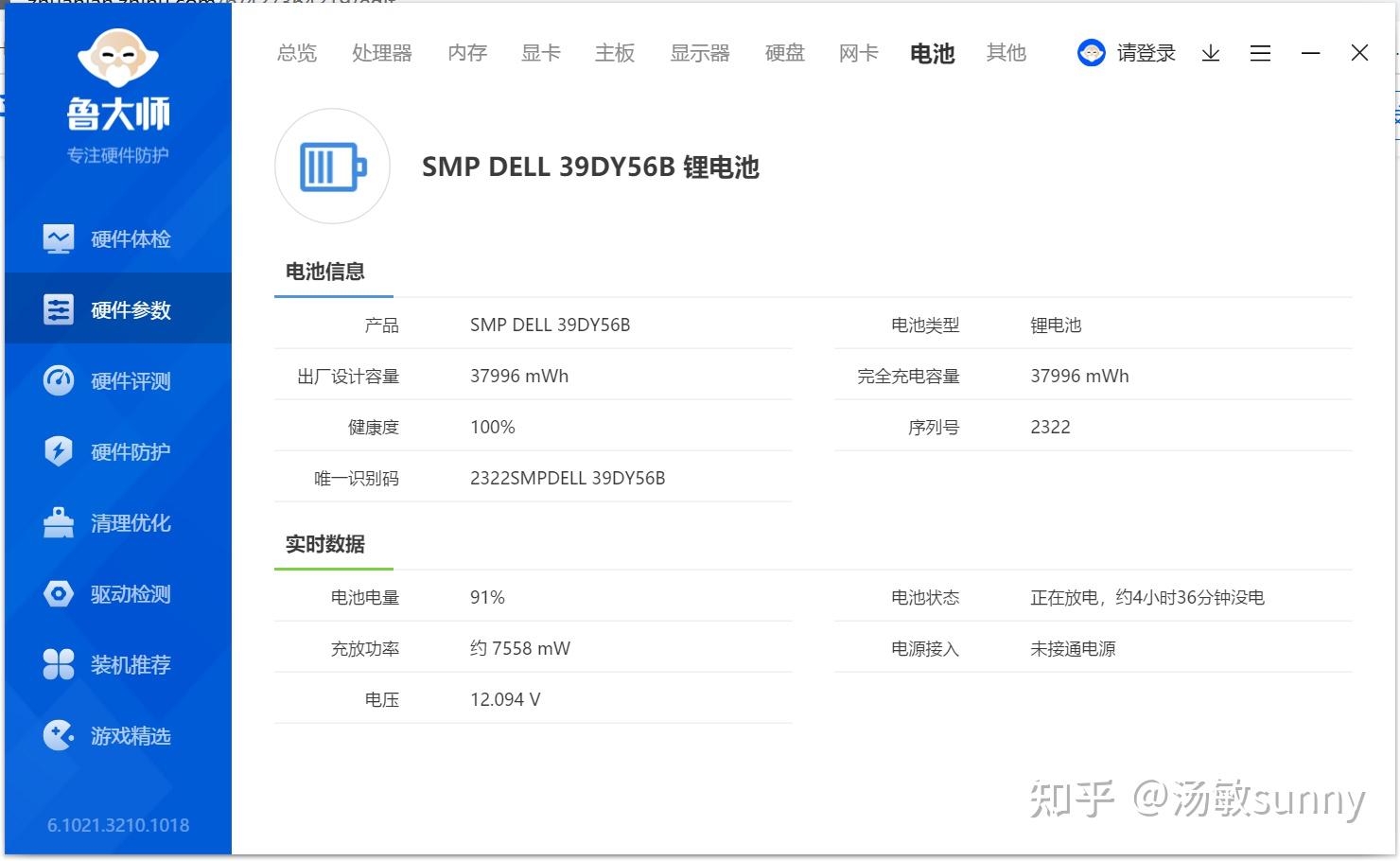The image size is (1400, 861).
Task: Expand the 电池信息 section
Action: (x=325, y=272)
